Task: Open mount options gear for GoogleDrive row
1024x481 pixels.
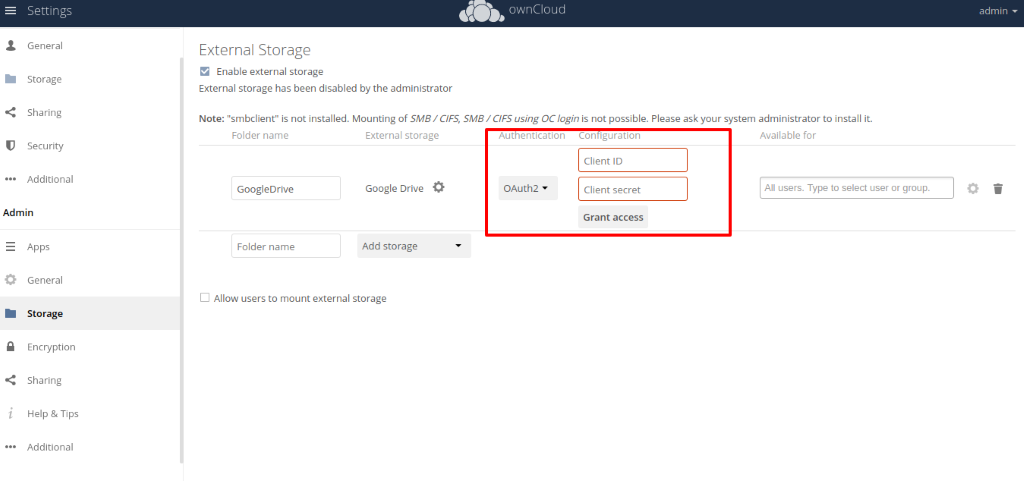Action: (973, 188)
